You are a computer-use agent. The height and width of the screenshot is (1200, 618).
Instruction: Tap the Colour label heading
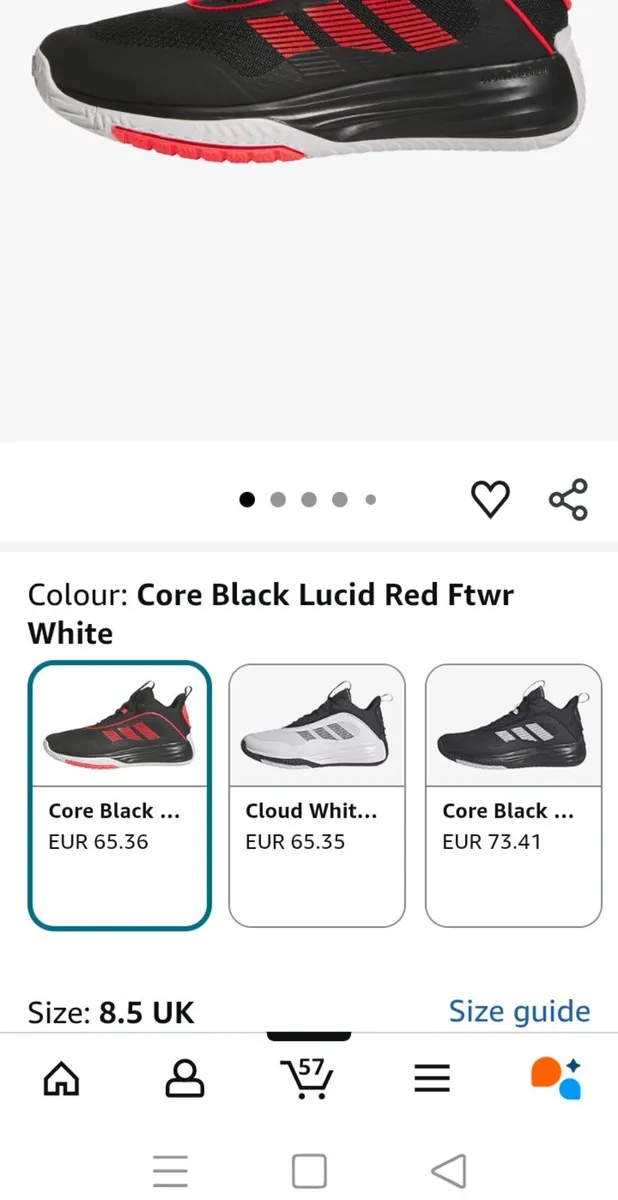tap(71, 594)
